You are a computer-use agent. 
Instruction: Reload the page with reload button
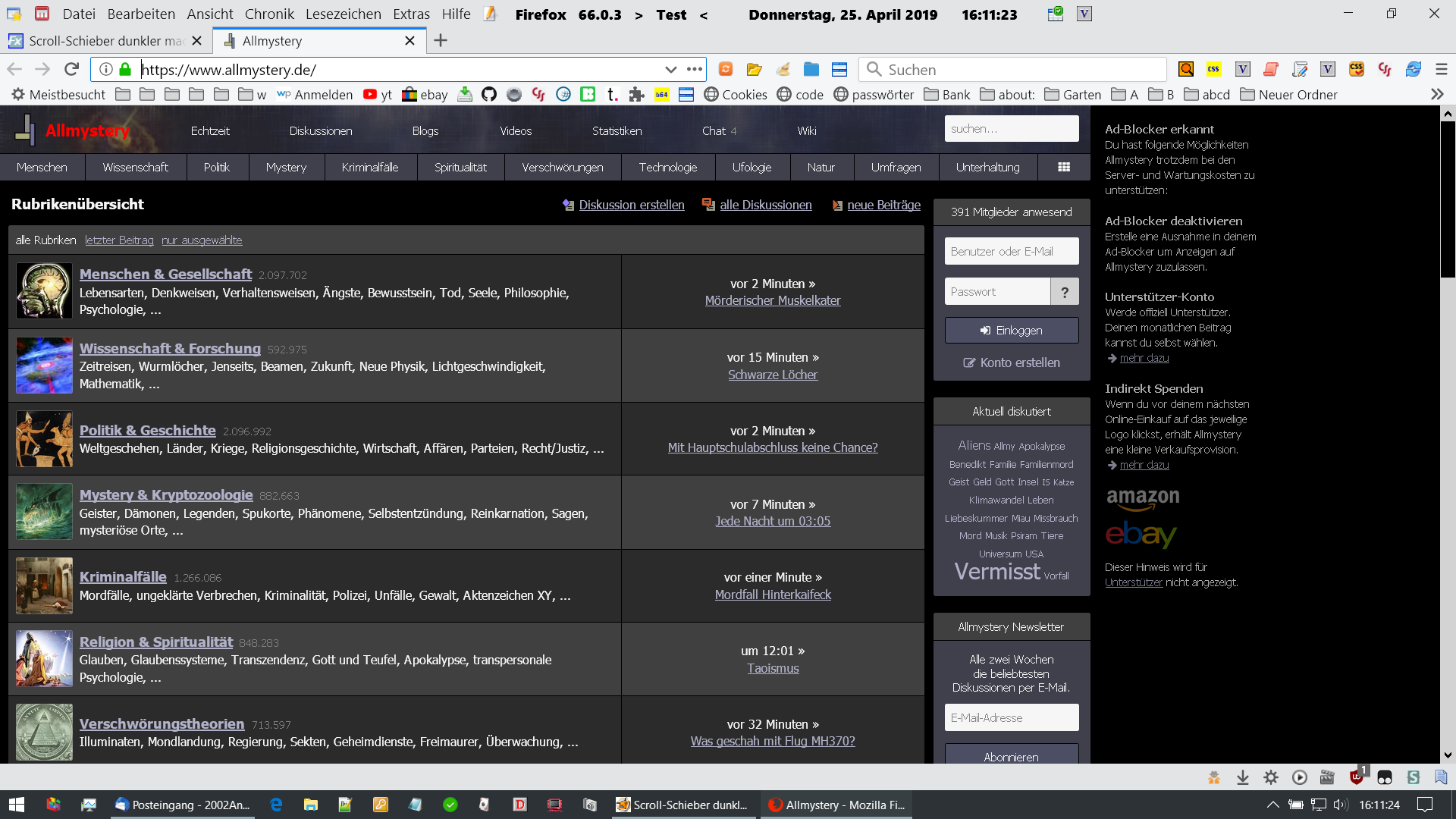[x=71, y=69]
